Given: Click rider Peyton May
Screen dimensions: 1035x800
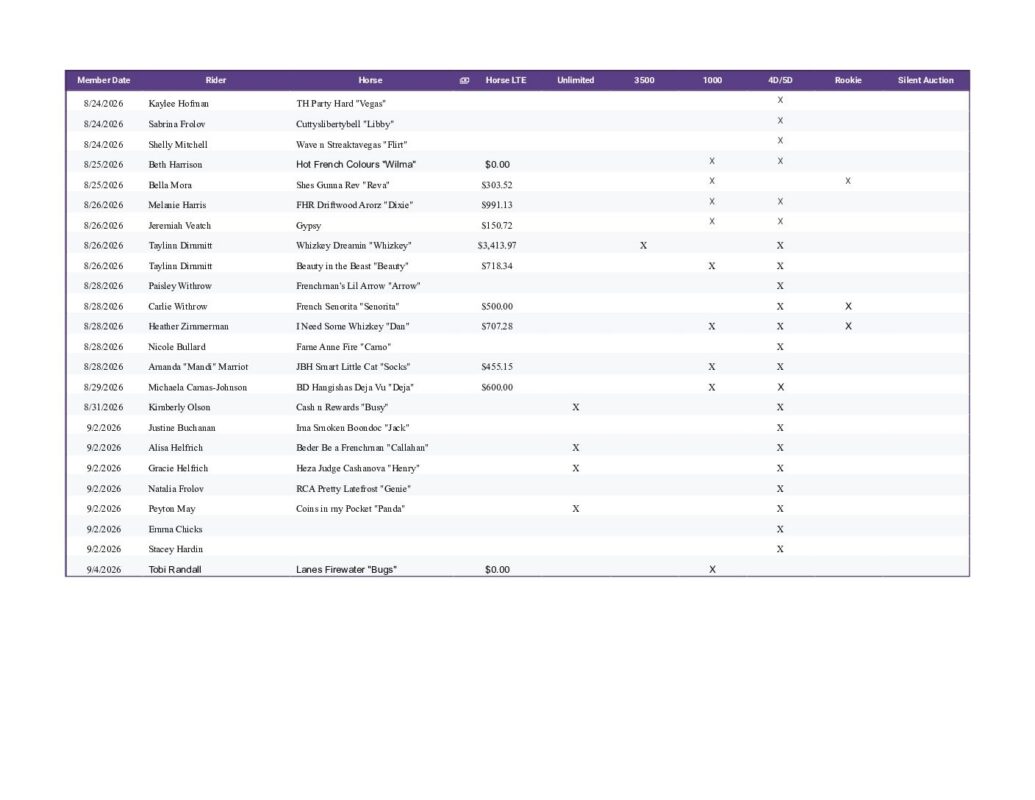Looking at the screenshot, I should (172, 509).
